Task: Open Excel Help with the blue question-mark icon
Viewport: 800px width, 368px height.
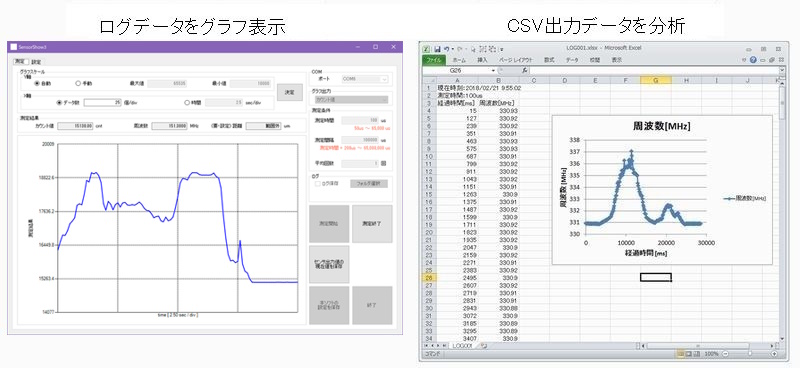Action: tap(753, 60)
